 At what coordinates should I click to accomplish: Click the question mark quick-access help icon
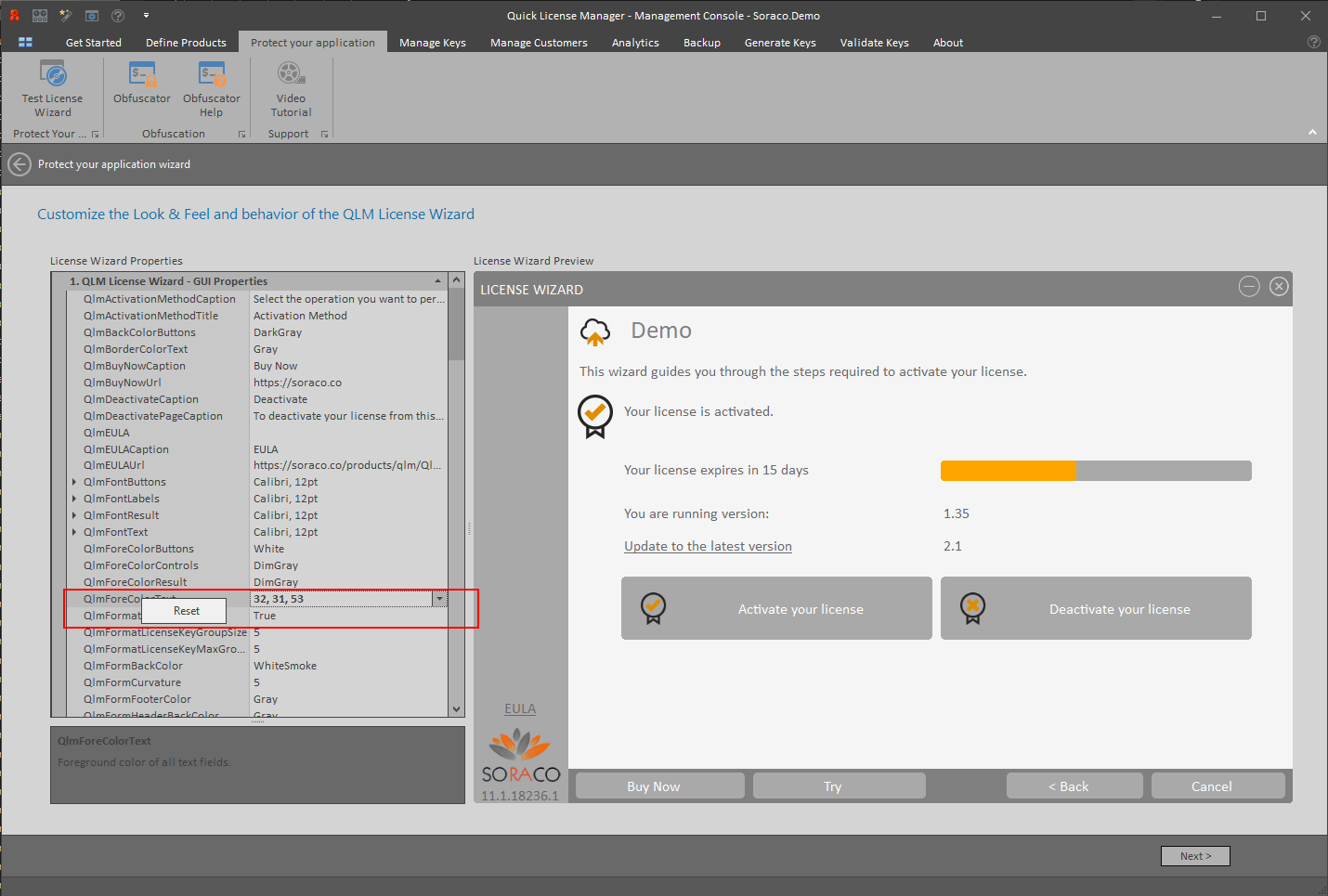pyautogui.click(x=118, y=15)
